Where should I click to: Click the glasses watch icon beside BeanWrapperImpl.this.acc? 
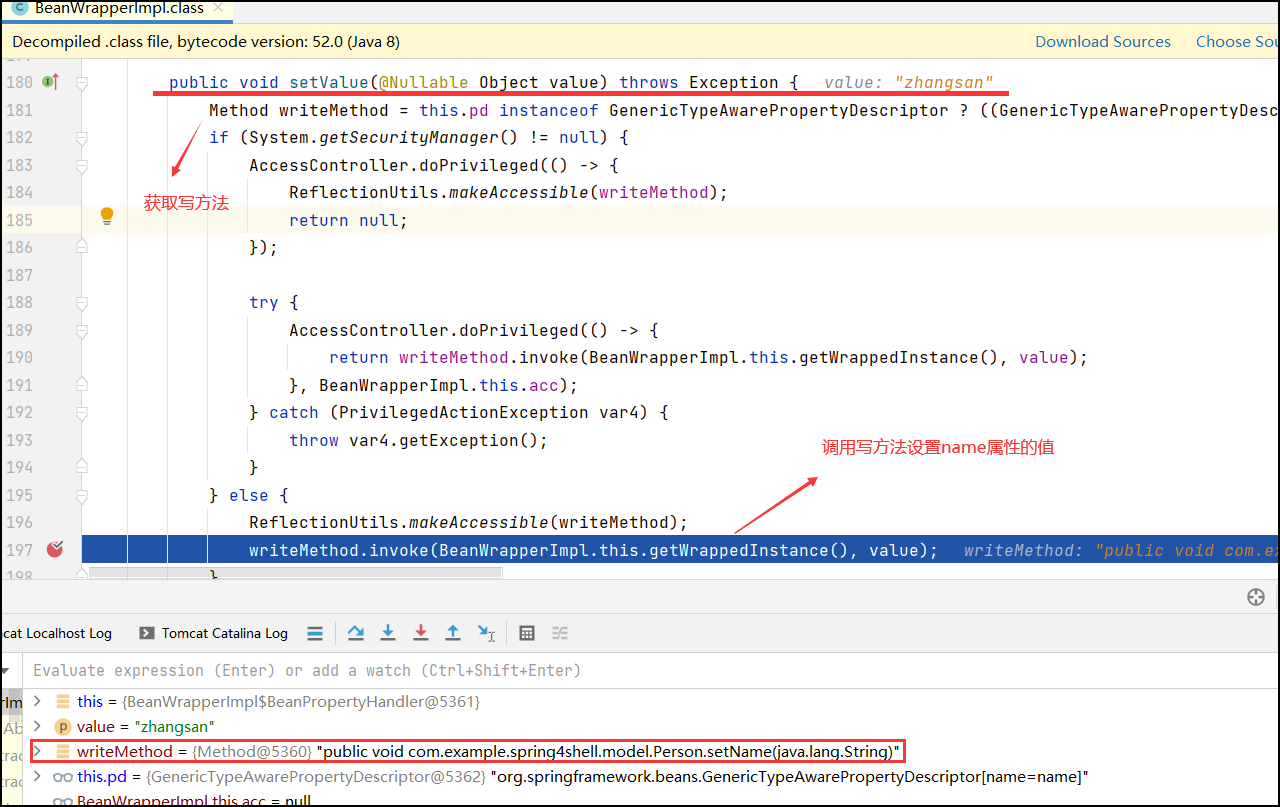tap(63, 801)
